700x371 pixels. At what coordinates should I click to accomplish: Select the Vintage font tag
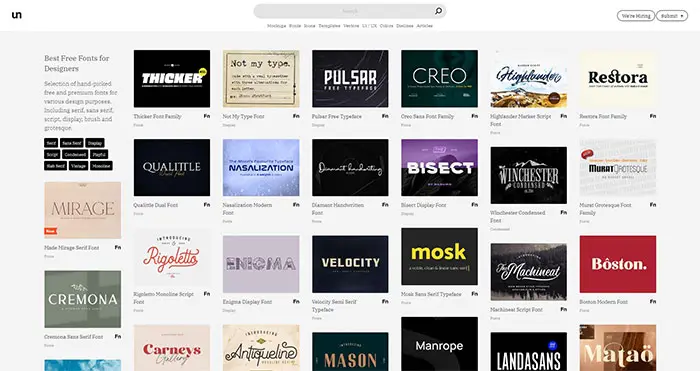[x=78, y=166]
